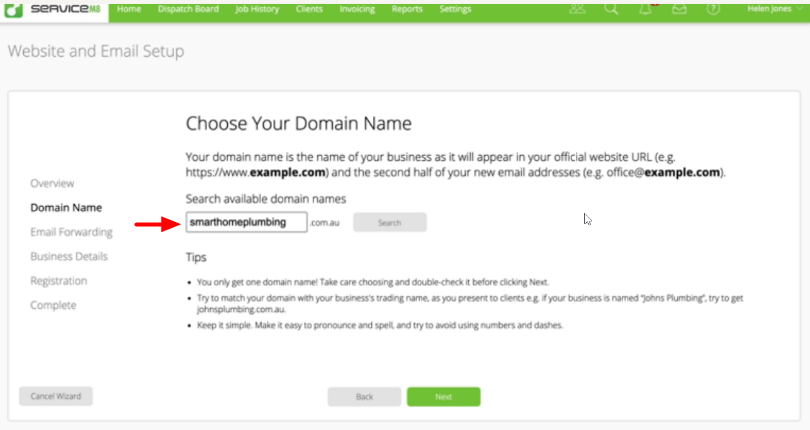This screenshot has height=430, width=810.
Task: Click the Tips heading
Action: 196,257
